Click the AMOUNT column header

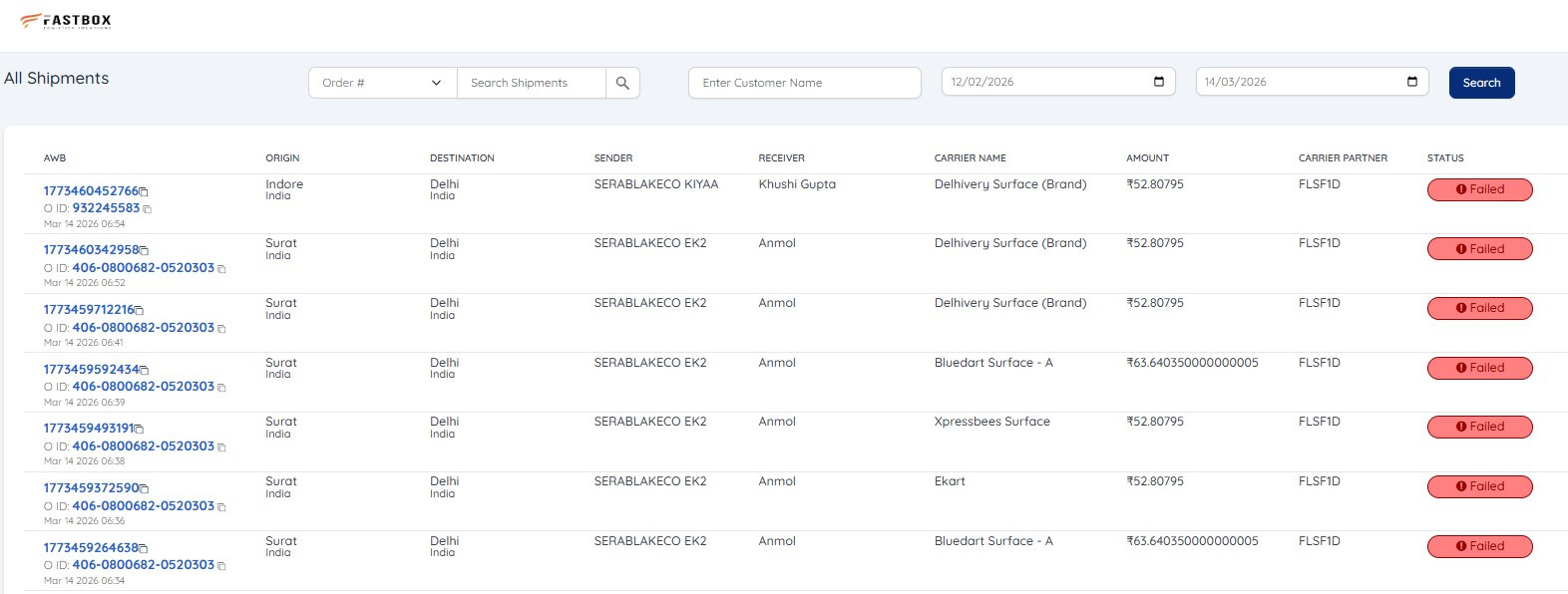click(x=1147, y=158)
